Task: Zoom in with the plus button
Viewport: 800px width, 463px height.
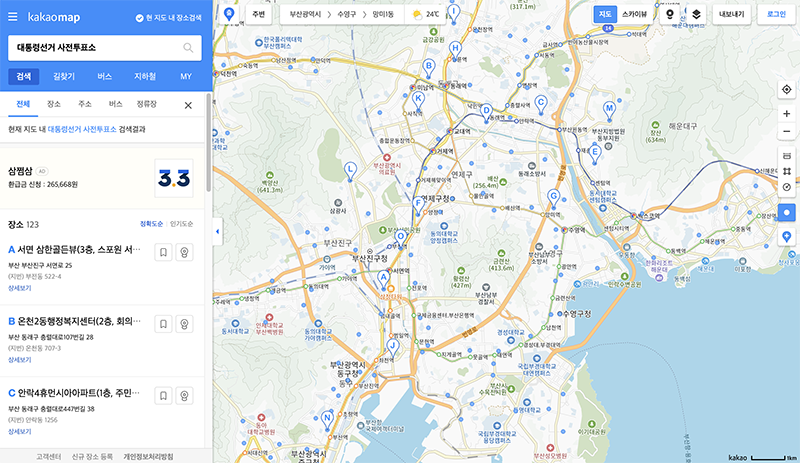Action: [x=787, y=113]
